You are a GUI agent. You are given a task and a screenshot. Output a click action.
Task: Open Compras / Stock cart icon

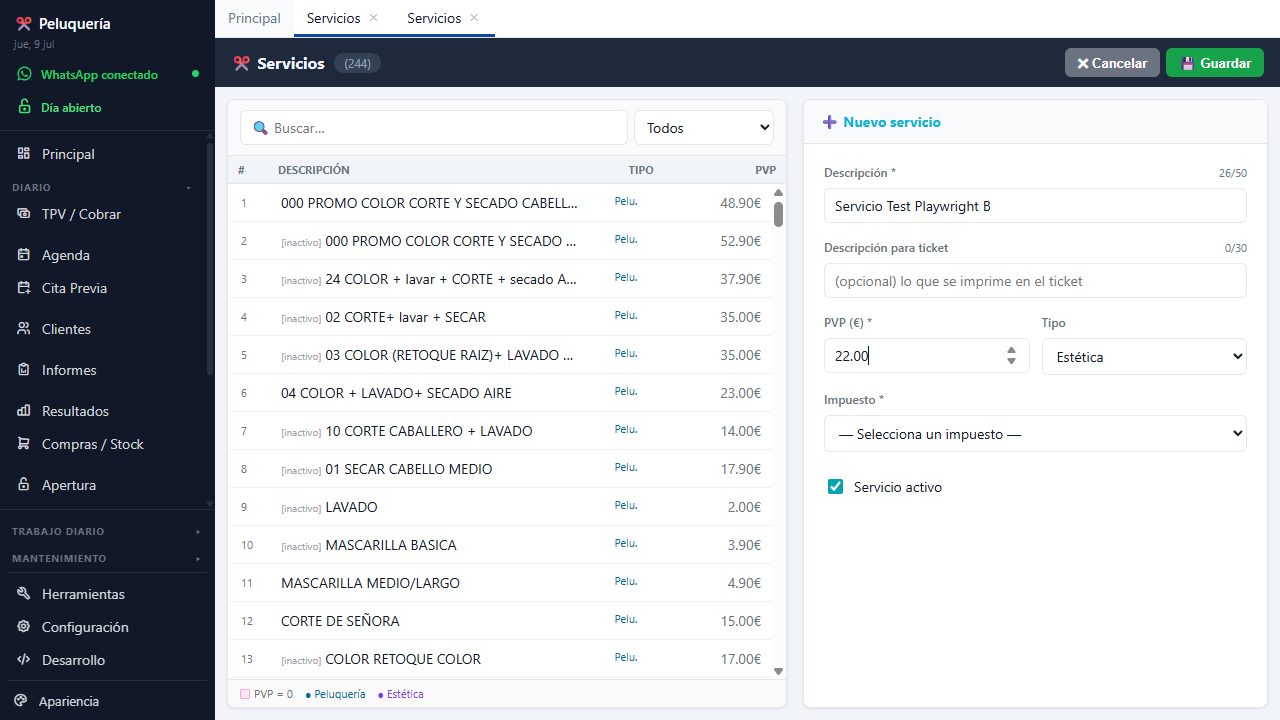point(23,444)
